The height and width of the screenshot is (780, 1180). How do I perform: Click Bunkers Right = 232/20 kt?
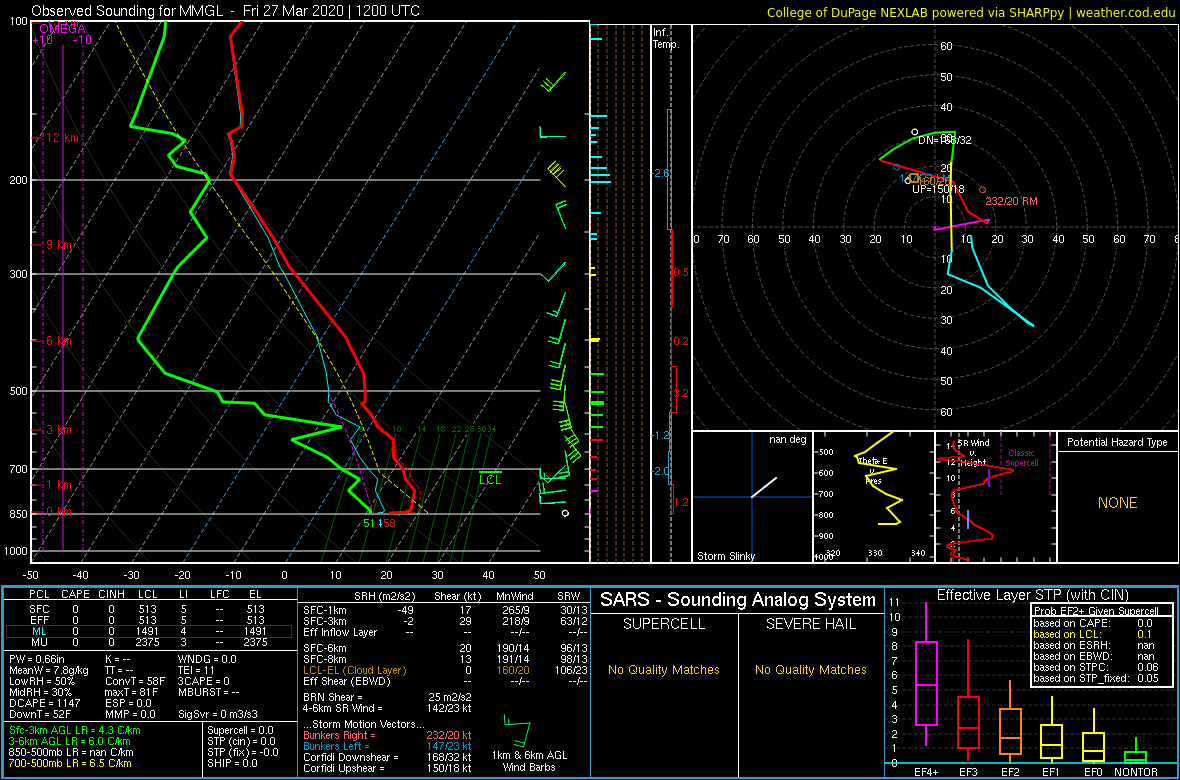pos(387,735)
